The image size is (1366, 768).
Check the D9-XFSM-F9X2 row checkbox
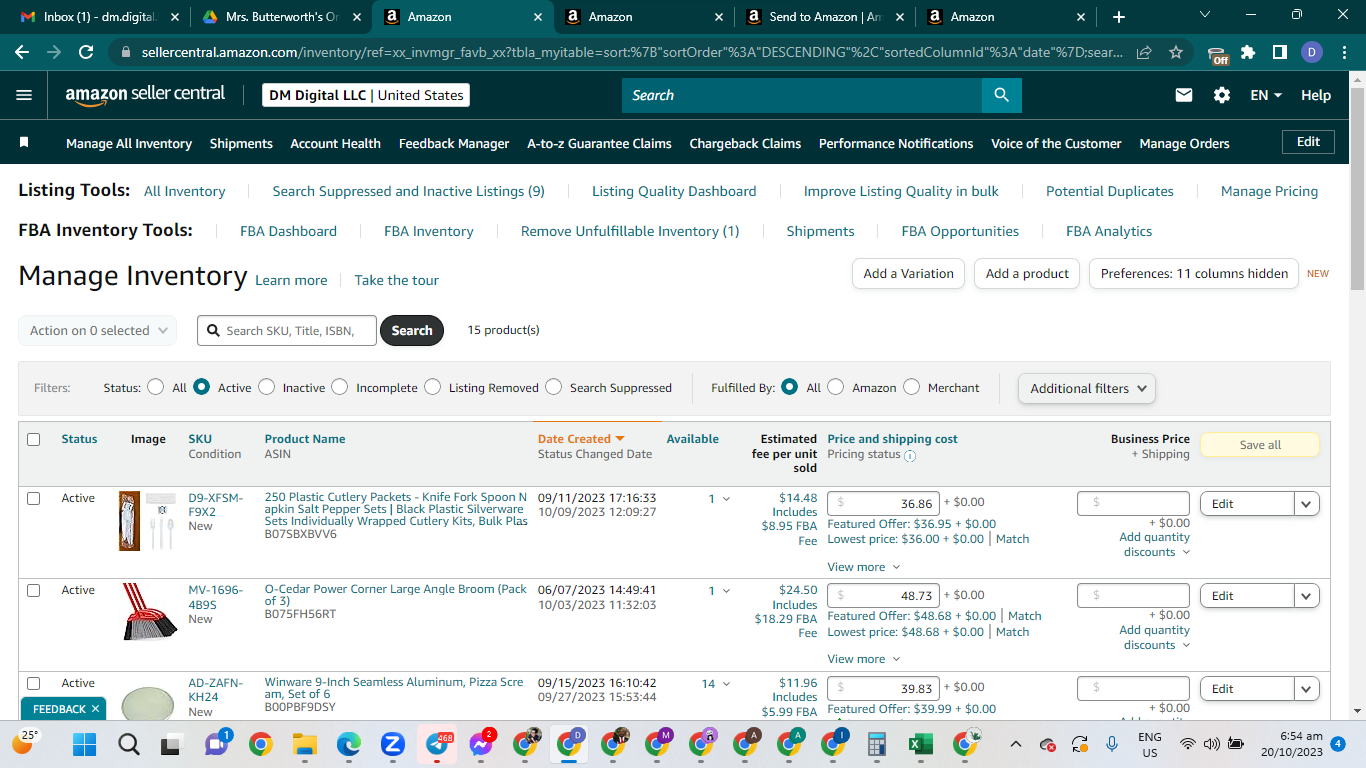34,498
